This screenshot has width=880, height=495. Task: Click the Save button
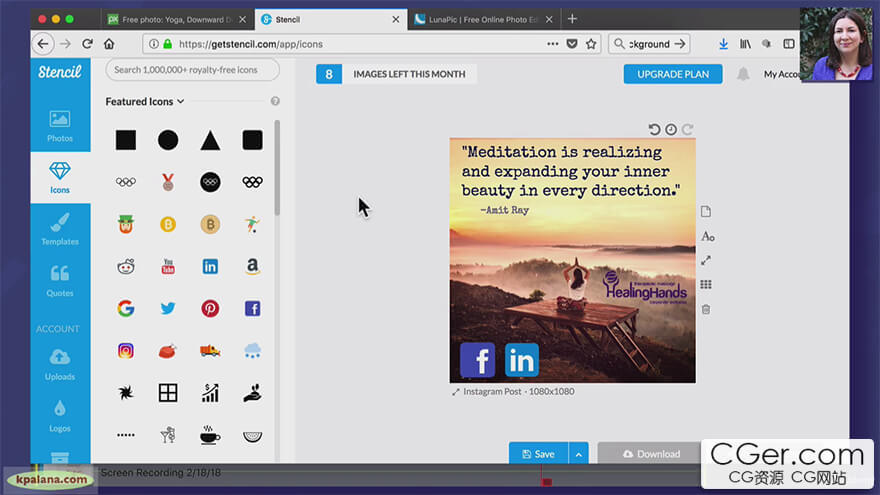539,453
